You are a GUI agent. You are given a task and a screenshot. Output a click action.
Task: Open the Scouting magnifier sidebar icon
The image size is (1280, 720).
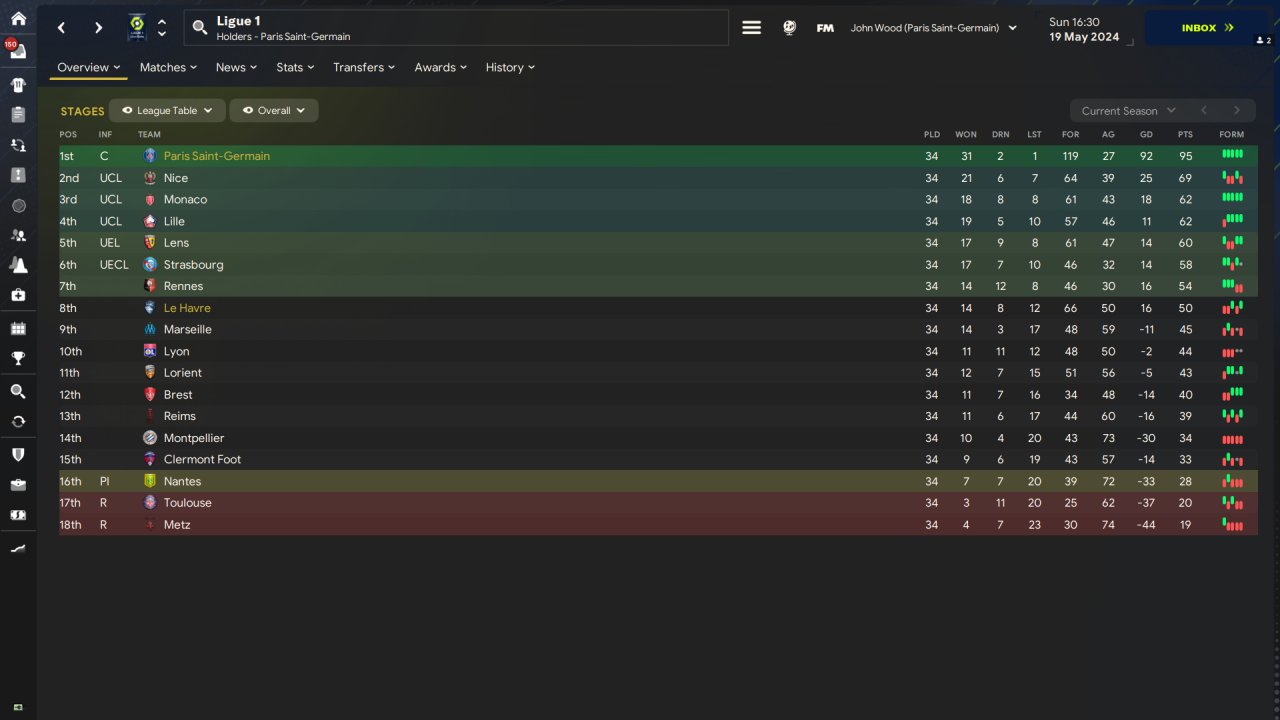[18, 391]
